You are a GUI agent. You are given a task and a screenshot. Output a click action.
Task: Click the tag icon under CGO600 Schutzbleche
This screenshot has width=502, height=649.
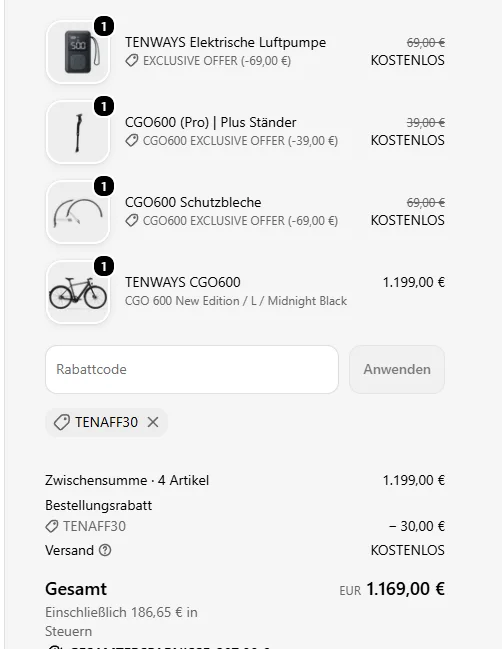[x=132, y=221]
